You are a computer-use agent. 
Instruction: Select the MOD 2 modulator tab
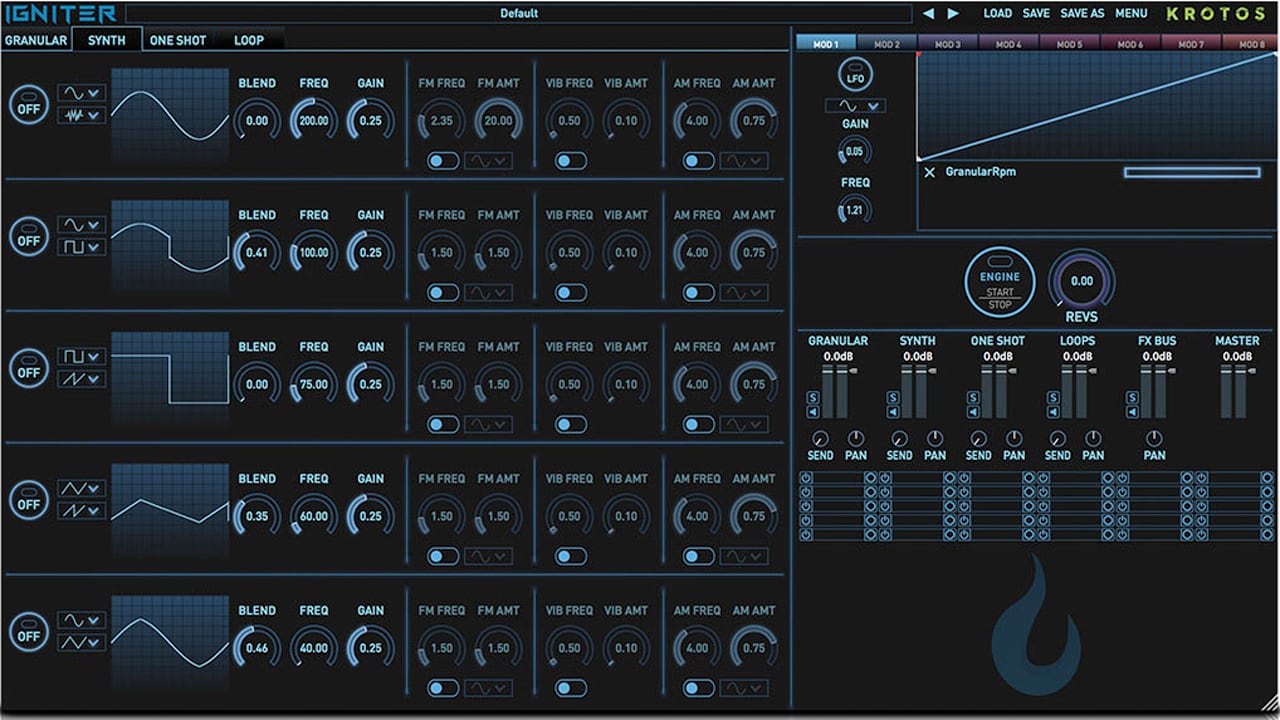886,44
